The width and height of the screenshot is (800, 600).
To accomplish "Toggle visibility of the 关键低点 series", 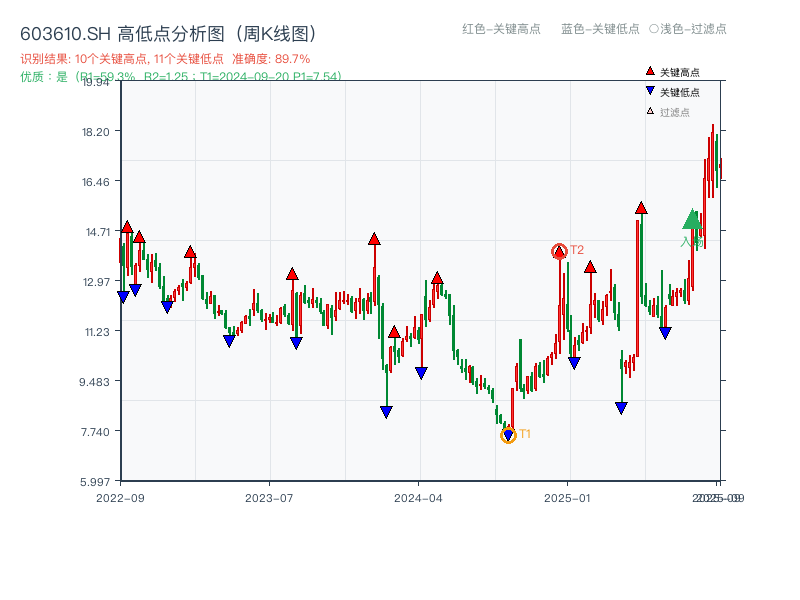I will pyautogui.click(x=676, y=90).
